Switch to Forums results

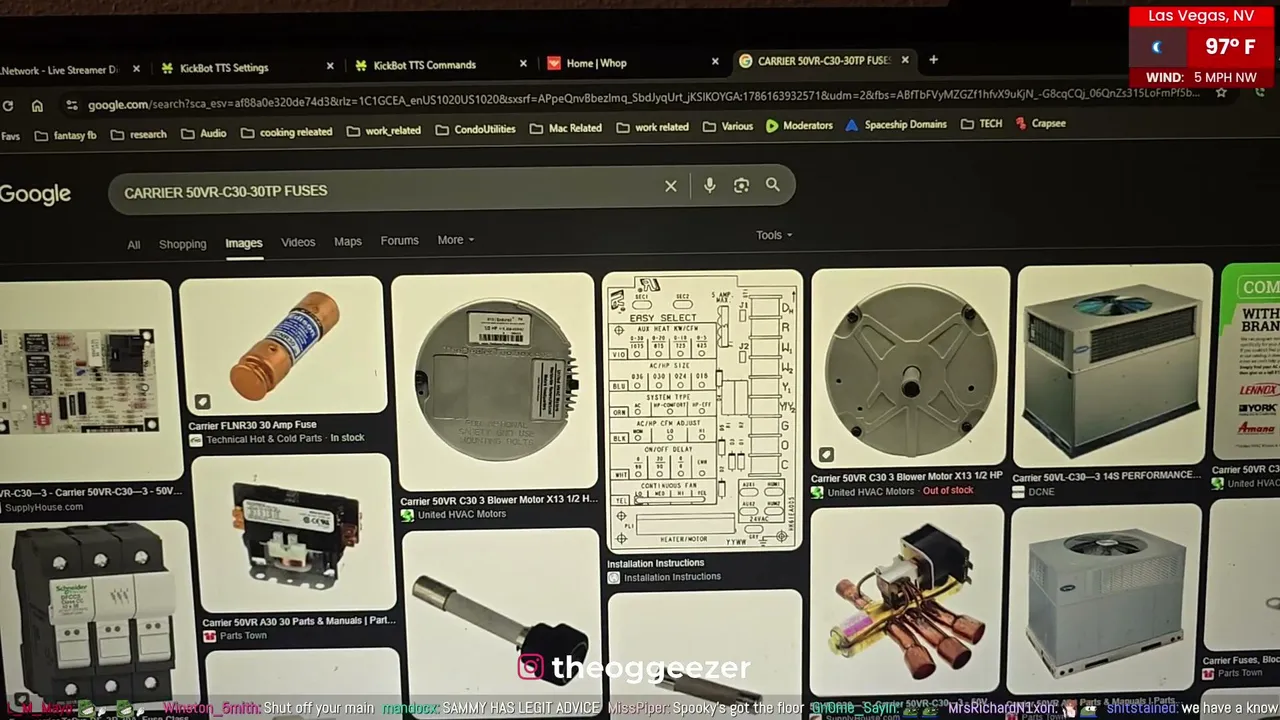[399, 240]
